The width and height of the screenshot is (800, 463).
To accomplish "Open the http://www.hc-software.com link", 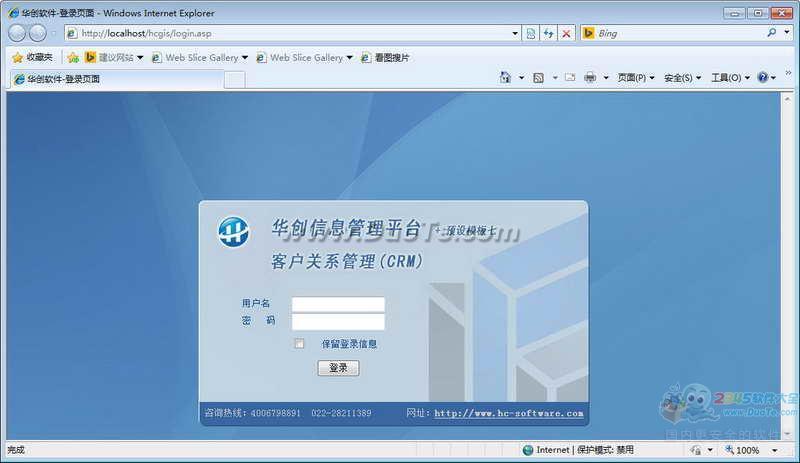I will 509,413.
